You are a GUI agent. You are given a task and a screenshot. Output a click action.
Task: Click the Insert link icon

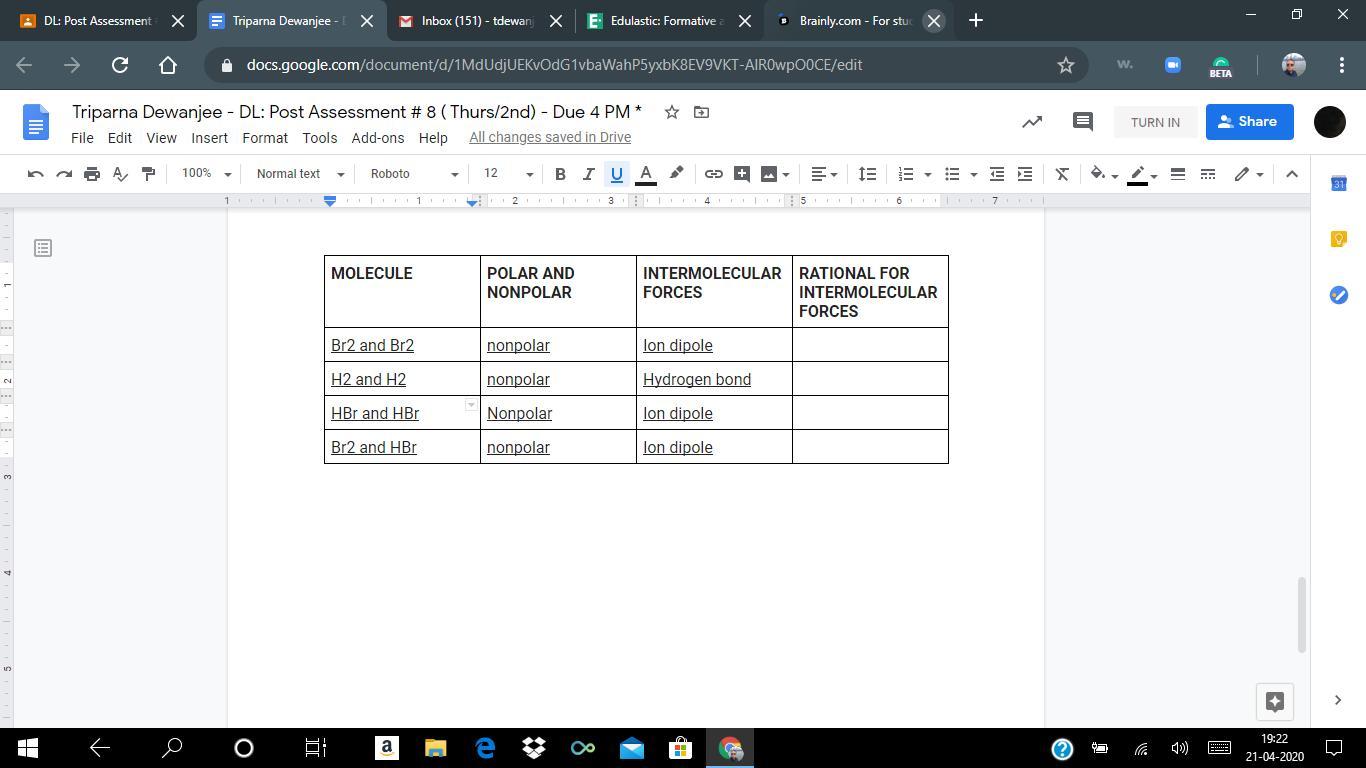(713, 174)
